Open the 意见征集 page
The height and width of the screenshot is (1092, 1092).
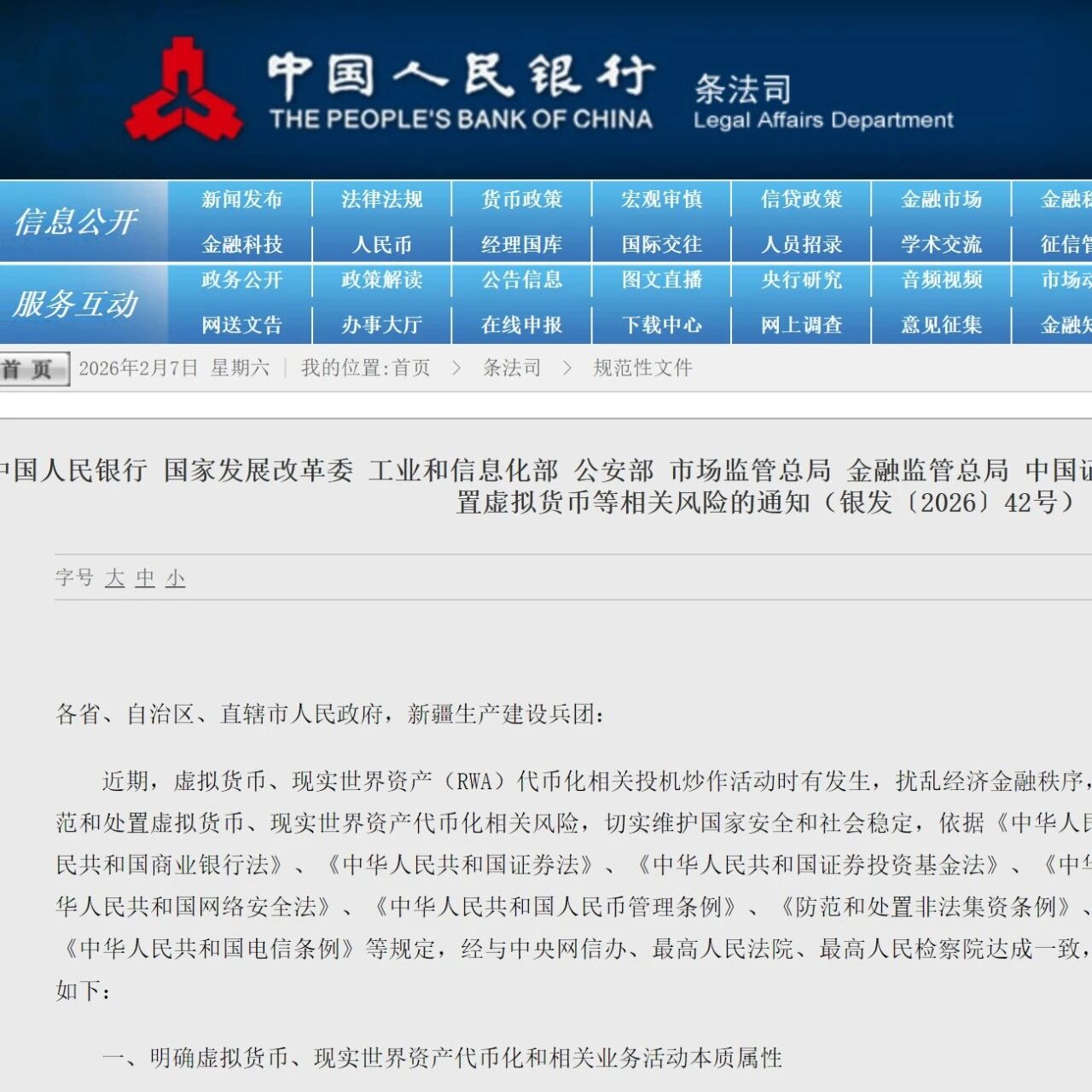click(x=941, y=325)
